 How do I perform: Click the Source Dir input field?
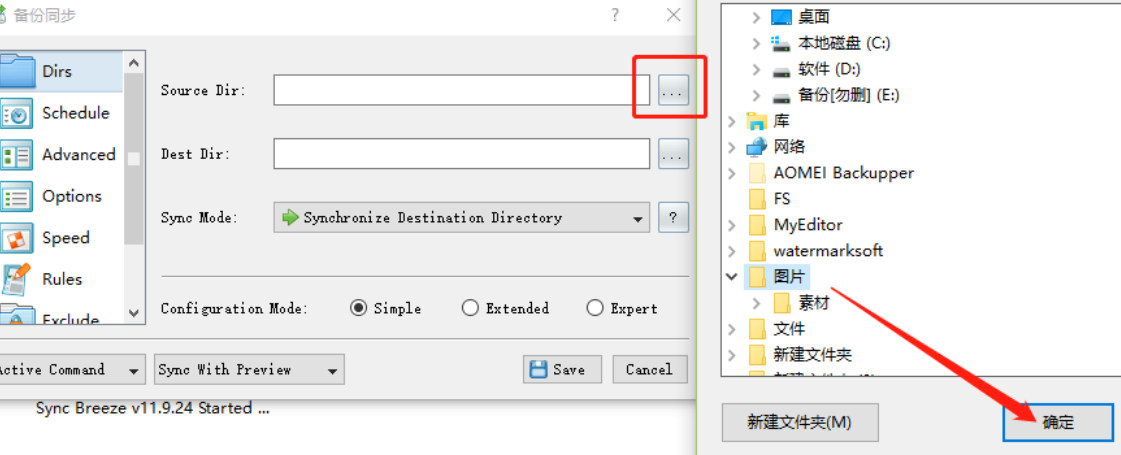coord(461,90)
